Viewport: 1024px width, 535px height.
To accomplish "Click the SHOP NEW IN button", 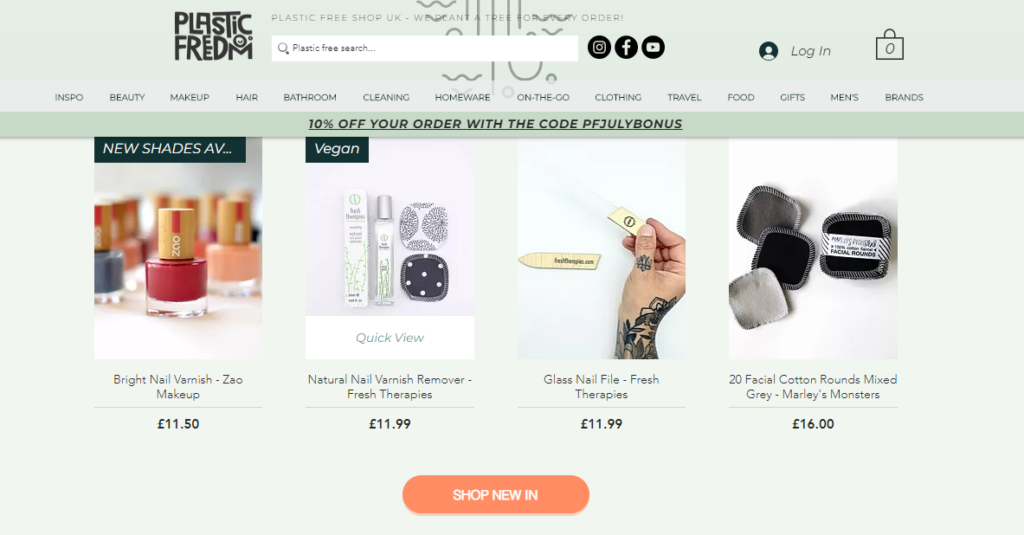I will [496, 494].
